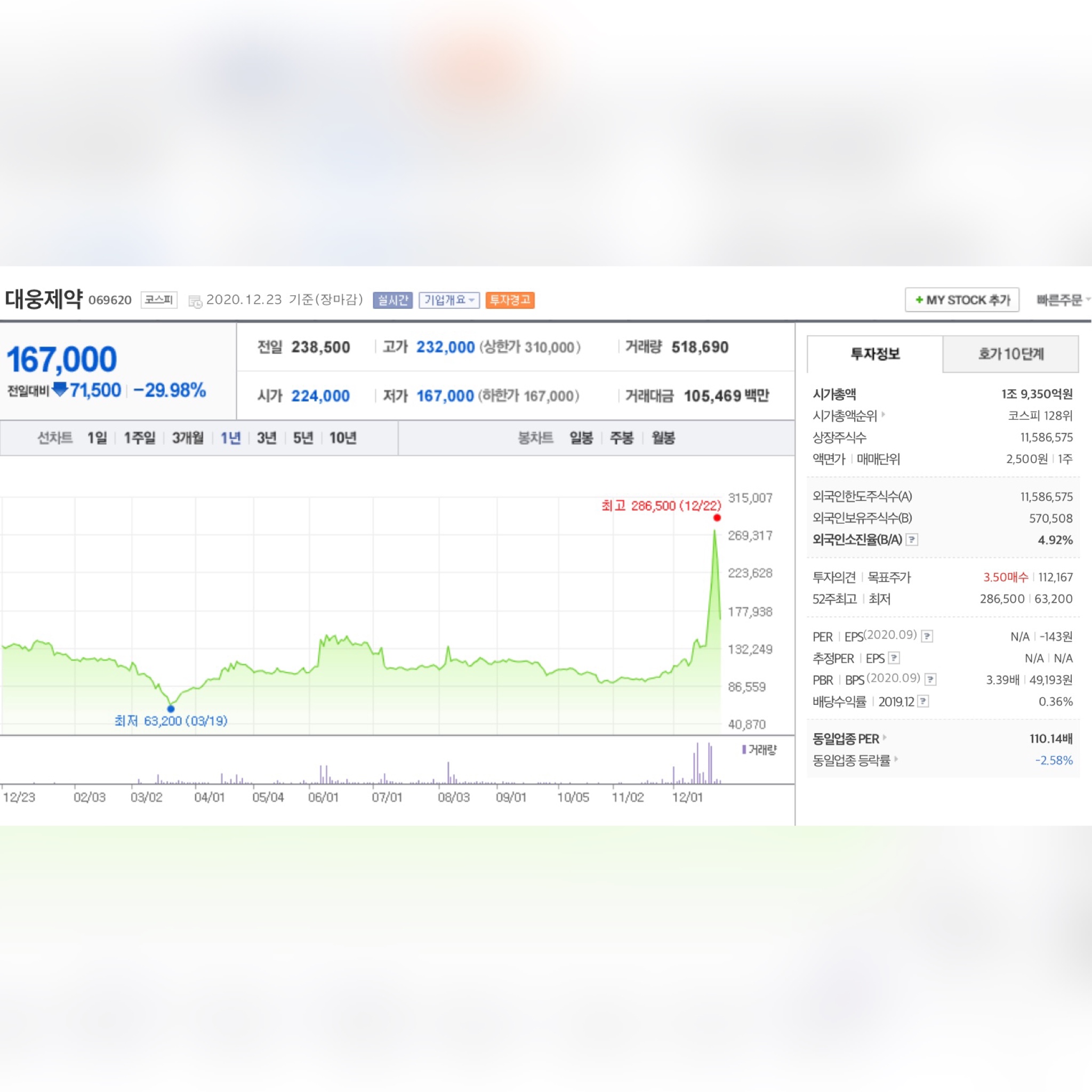This screenshot has width=1092, height=1092.
Task: Expand the 동일업종 등락률 arrow link
Action: (896, 759)
